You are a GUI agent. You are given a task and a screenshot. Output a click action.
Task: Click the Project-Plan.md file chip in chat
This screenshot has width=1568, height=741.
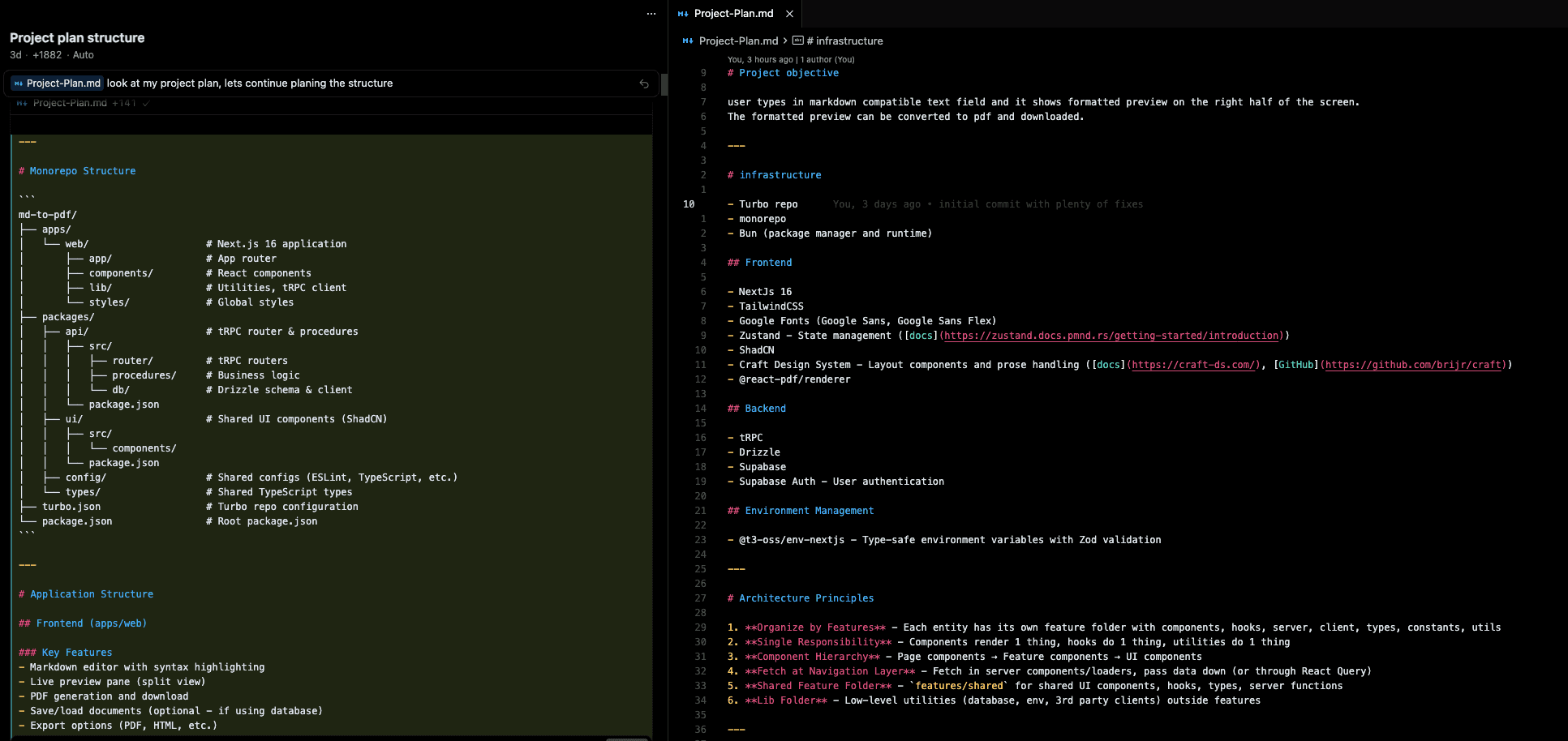click(58, 84)
